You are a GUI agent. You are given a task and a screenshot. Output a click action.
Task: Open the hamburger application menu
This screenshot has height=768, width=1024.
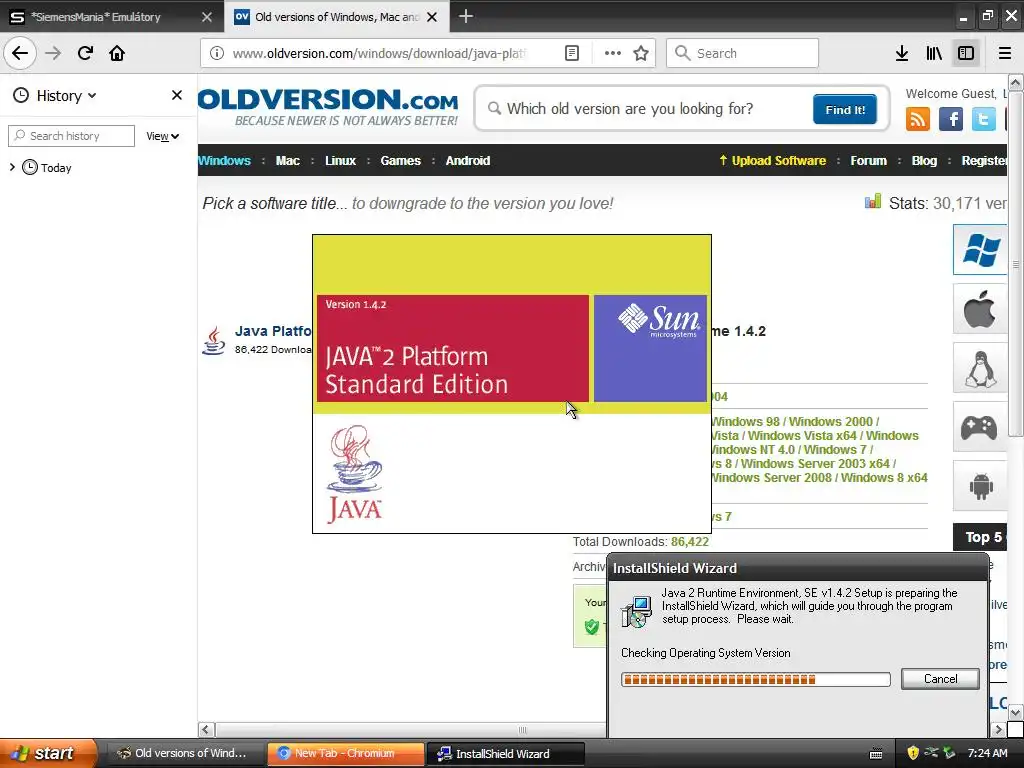click(1005, 53)
